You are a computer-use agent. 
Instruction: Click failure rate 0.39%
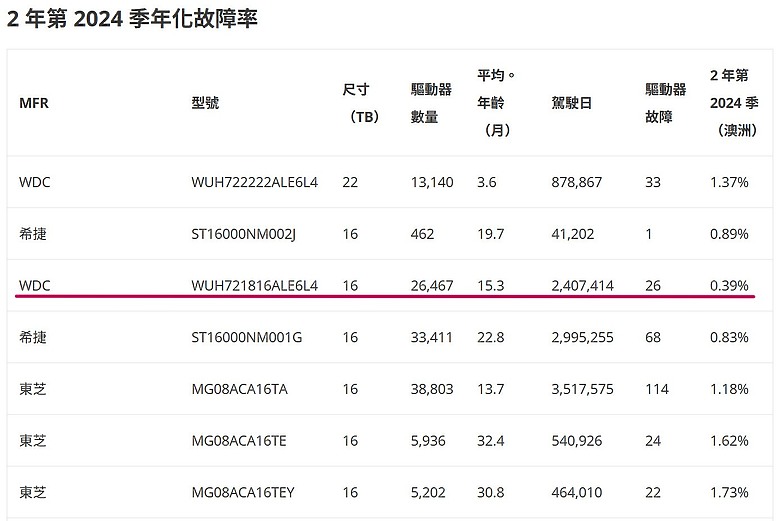pyautogui.click(x=729, y=286)
